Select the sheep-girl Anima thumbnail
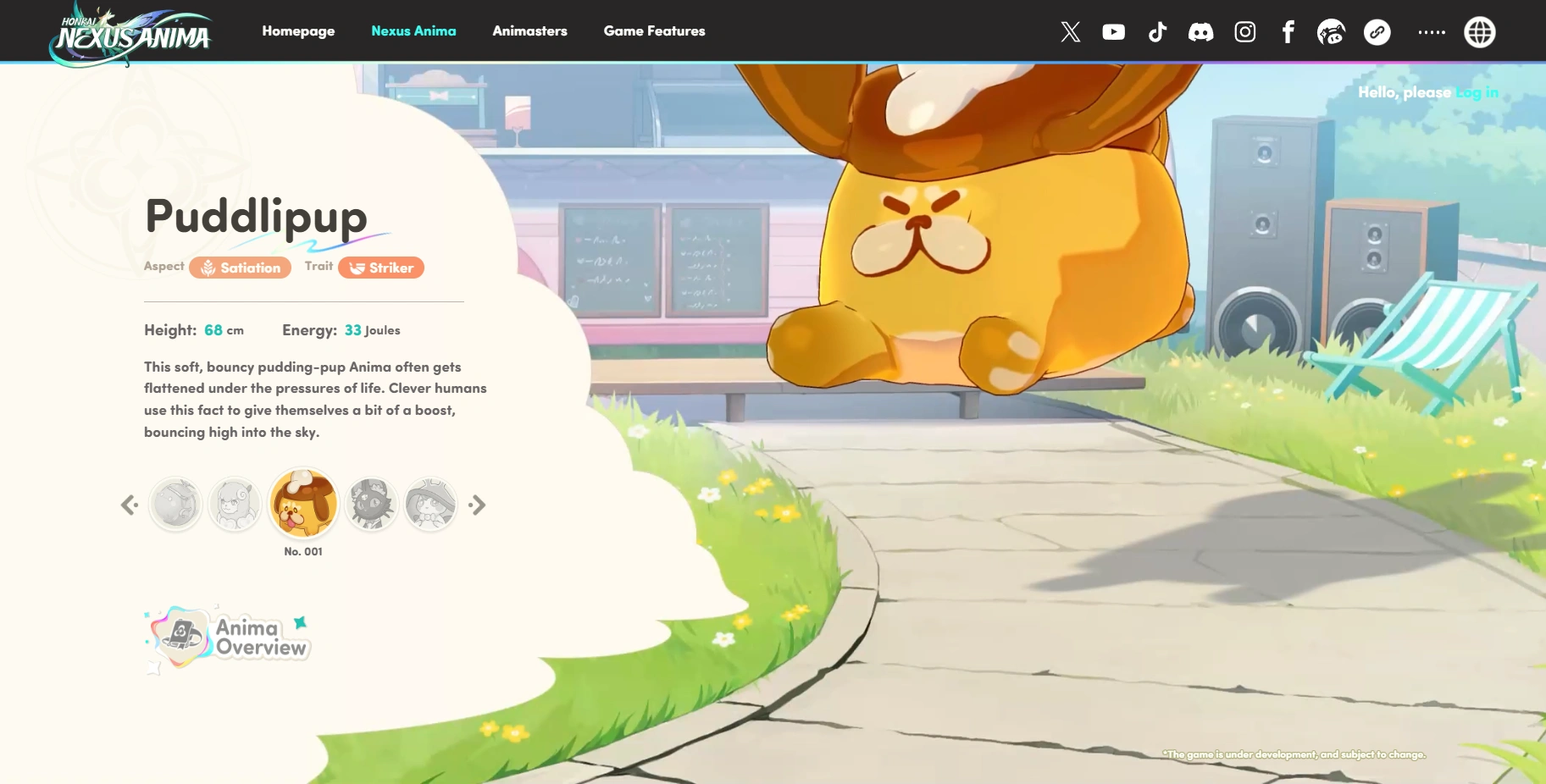 [x=235, y=505]
